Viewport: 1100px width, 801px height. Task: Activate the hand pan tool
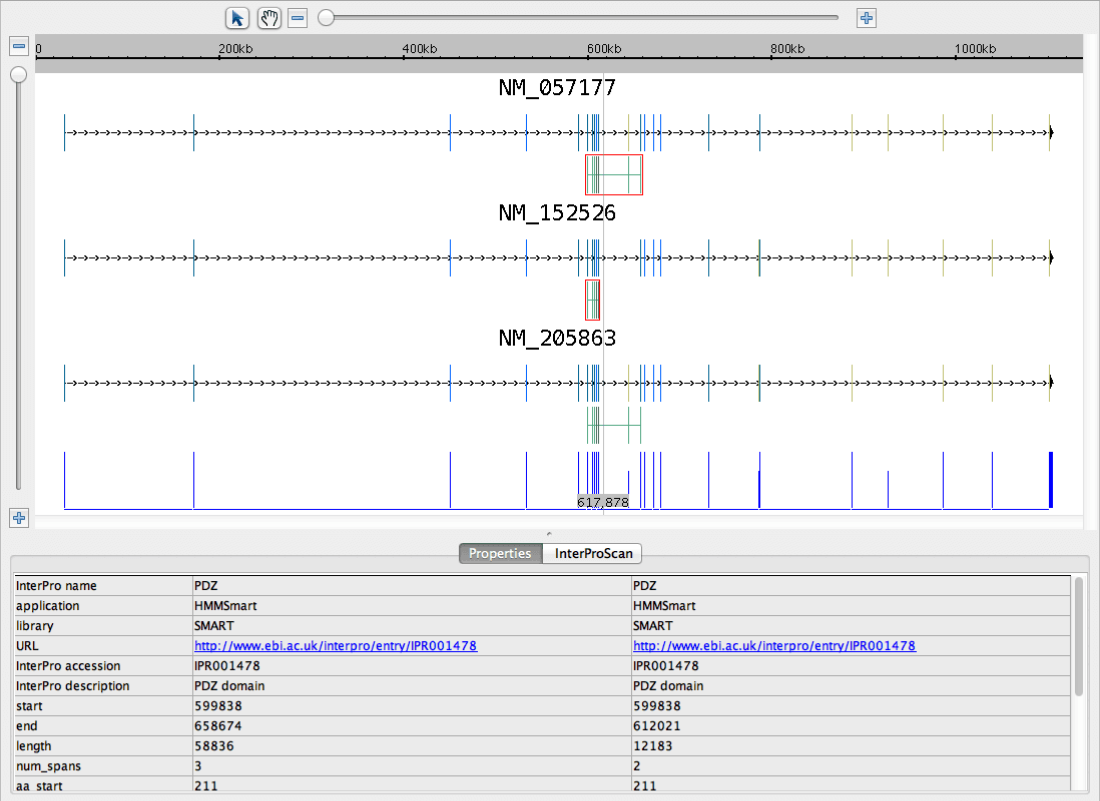pyautogui.click(x=268, y=18)
